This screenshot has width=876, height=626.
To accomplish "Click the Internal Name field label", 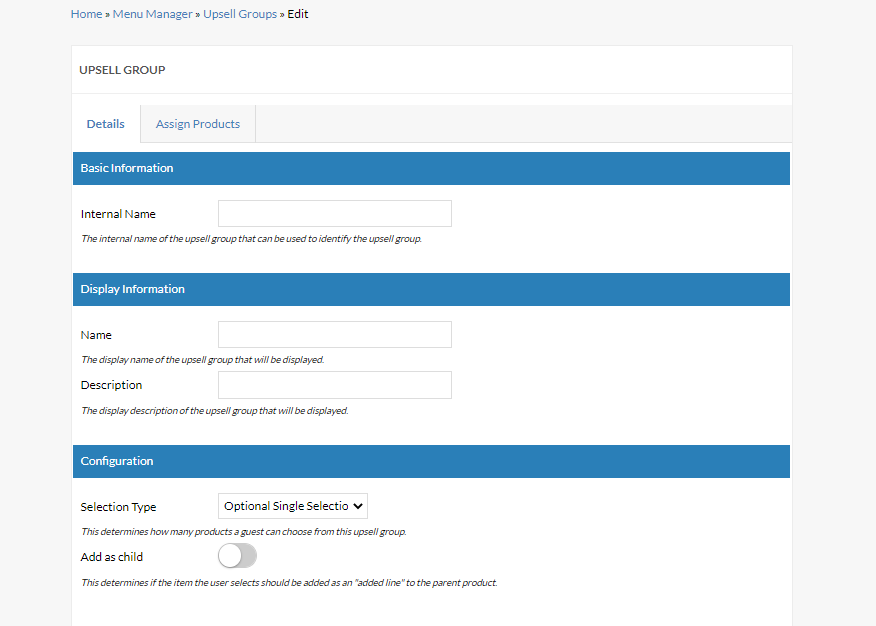I will click(x=118, y=213).
